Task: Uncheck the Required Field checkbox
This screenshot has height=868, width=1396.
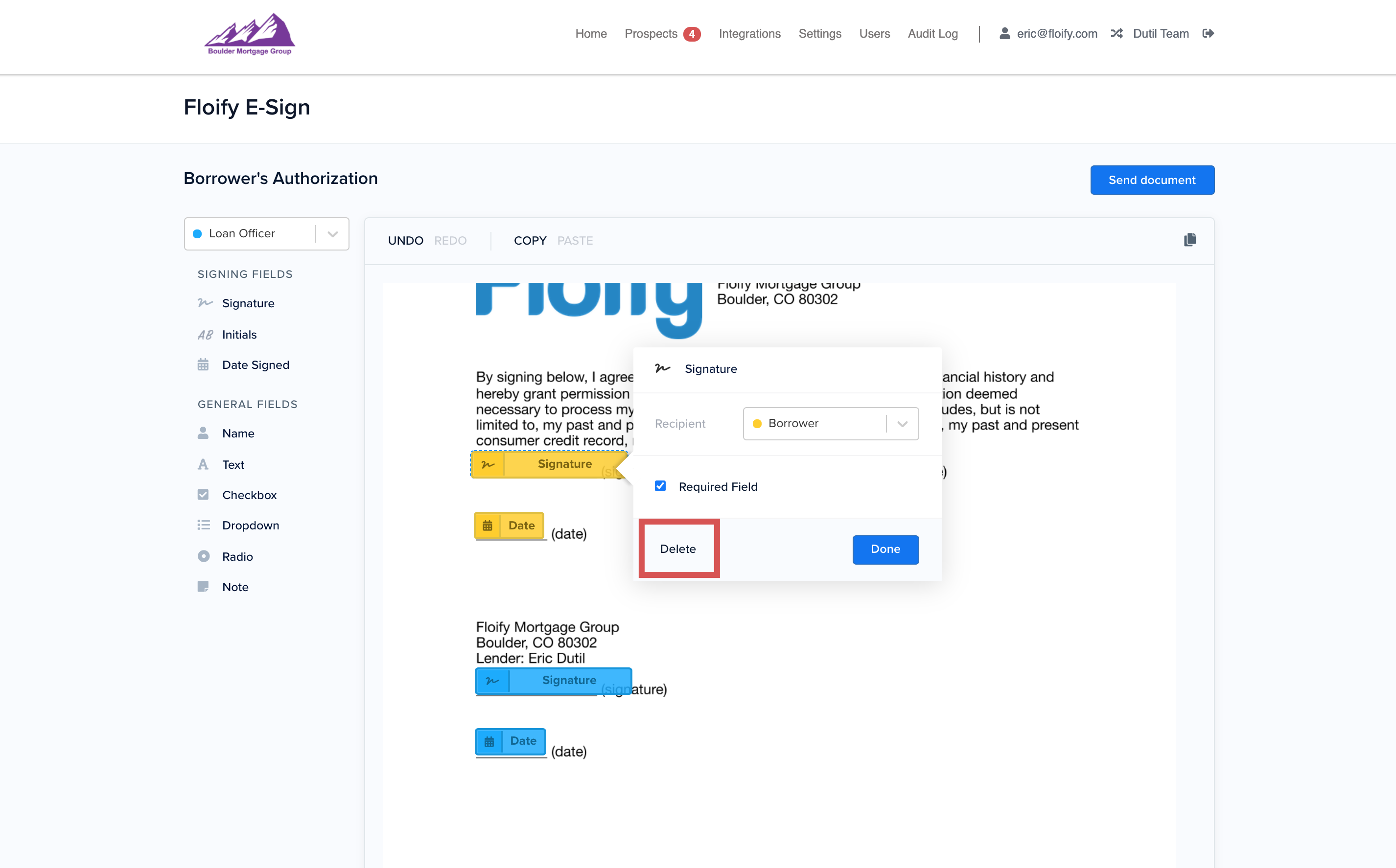Action: (660, 486)
